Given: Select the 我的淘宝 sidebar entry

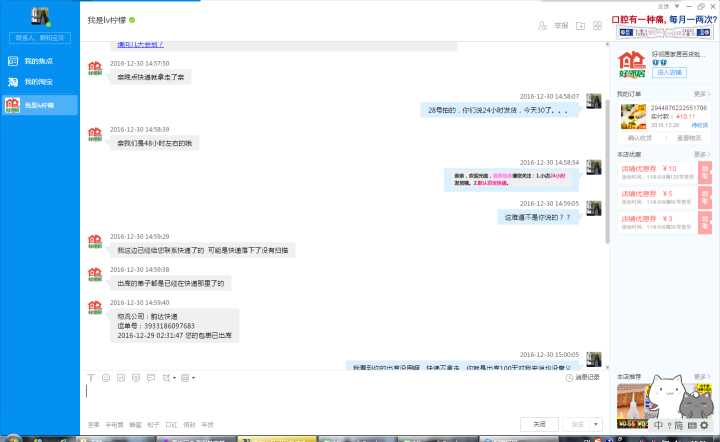Looking at the screenshot, I should (40, 82).
